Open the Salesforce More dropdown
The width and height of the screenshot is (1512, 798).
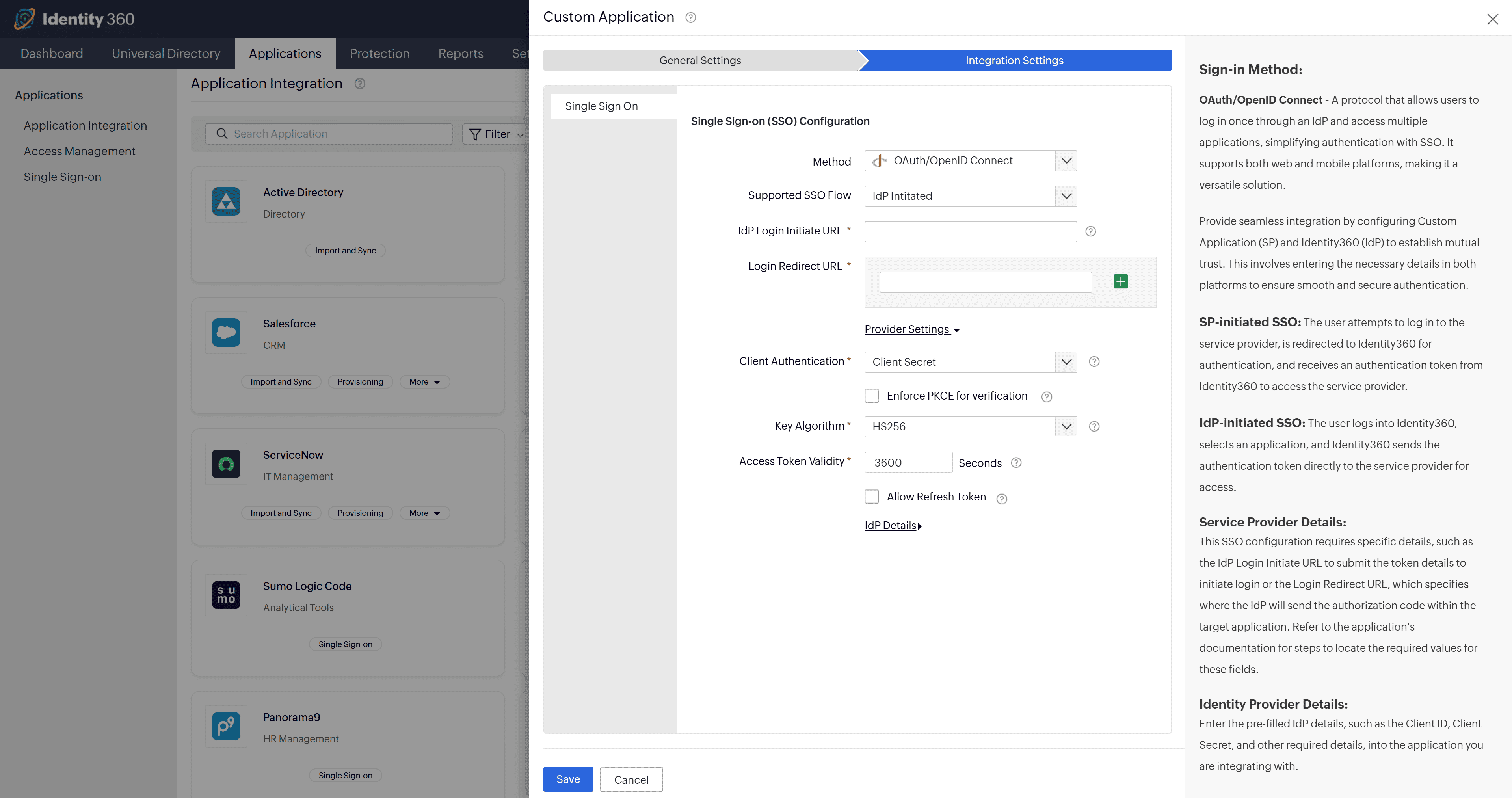(x=424, y=382)
